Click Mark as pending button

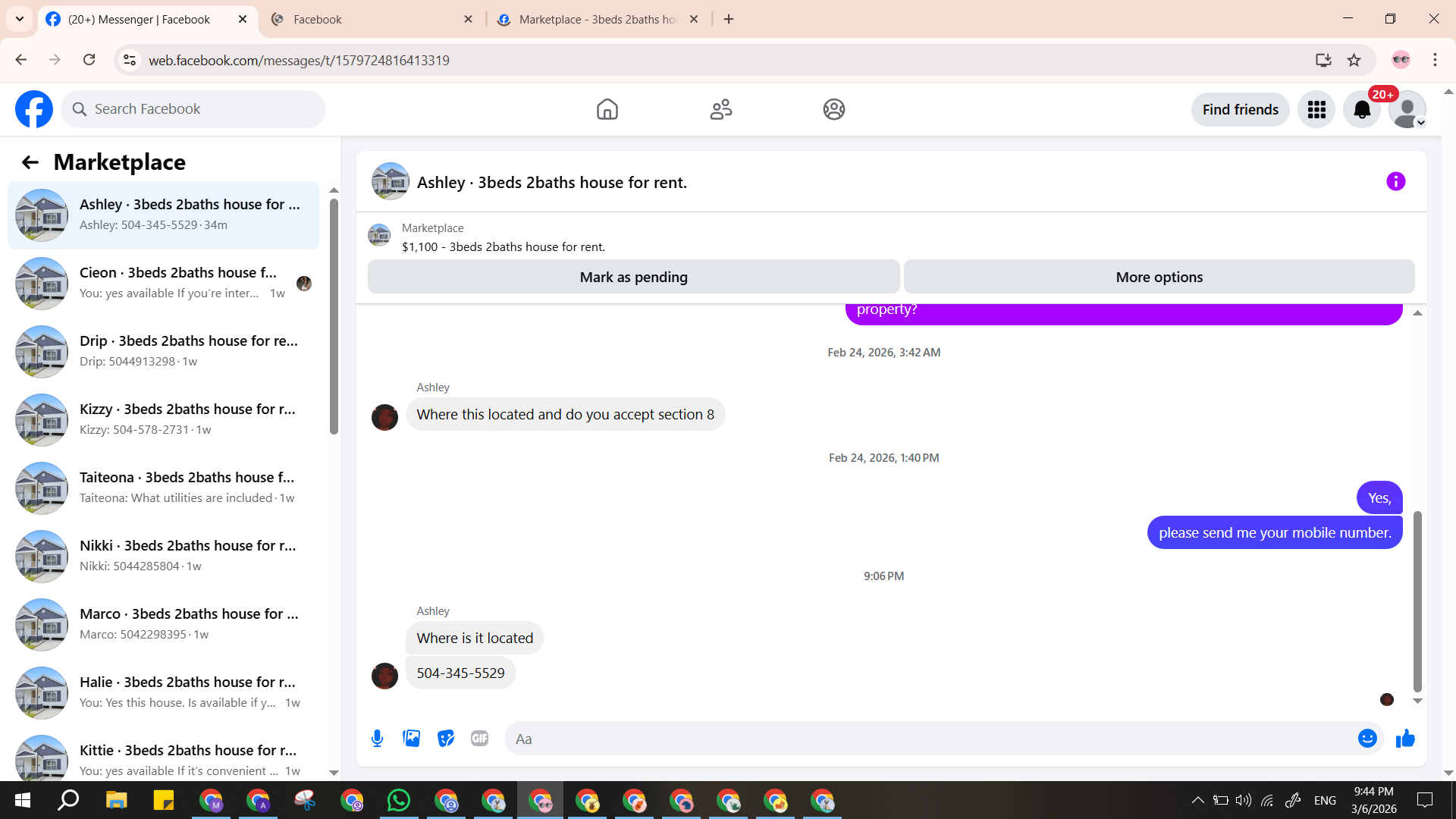633,278
